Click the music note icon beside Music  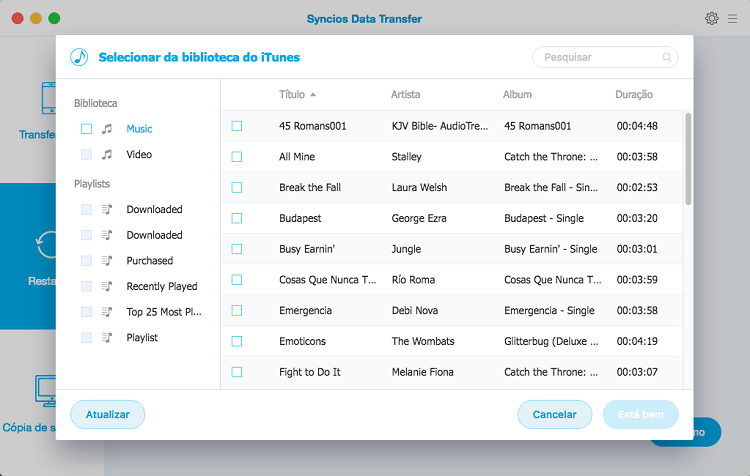(x=107, y=129)
